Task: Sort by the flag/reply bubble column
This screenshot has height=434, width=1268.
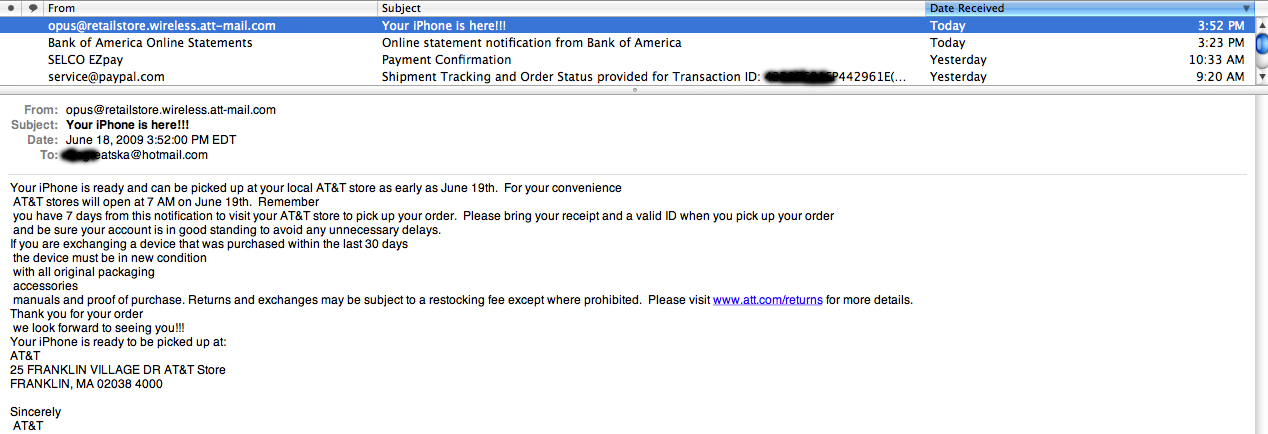Action: click(33, 8)
